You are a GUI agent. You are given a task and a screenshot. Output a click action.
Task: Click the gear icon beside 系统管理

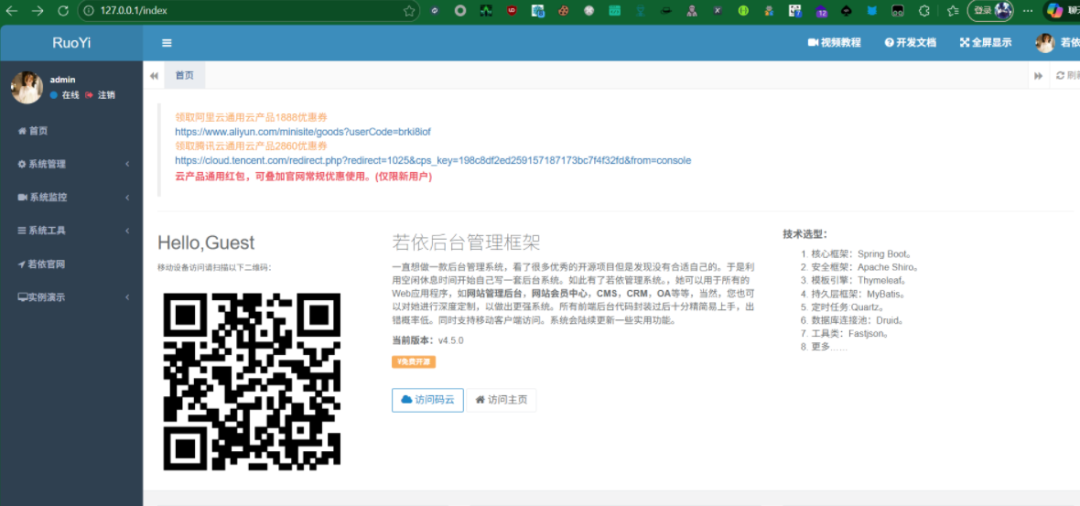21,164
